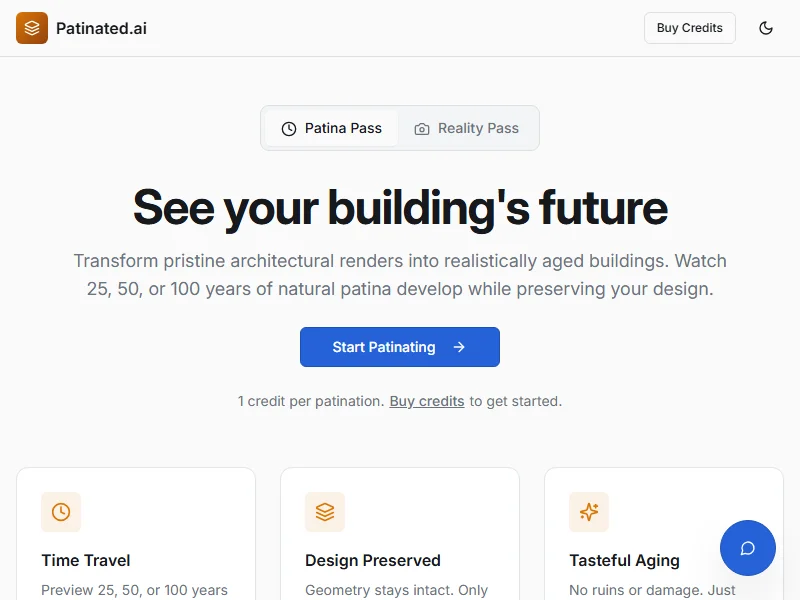The width and height of the screenshot is (800, 600).
Task: Click the arrow icon on Start Patinating
Action: pyautogui.click(x=459, y=347)
